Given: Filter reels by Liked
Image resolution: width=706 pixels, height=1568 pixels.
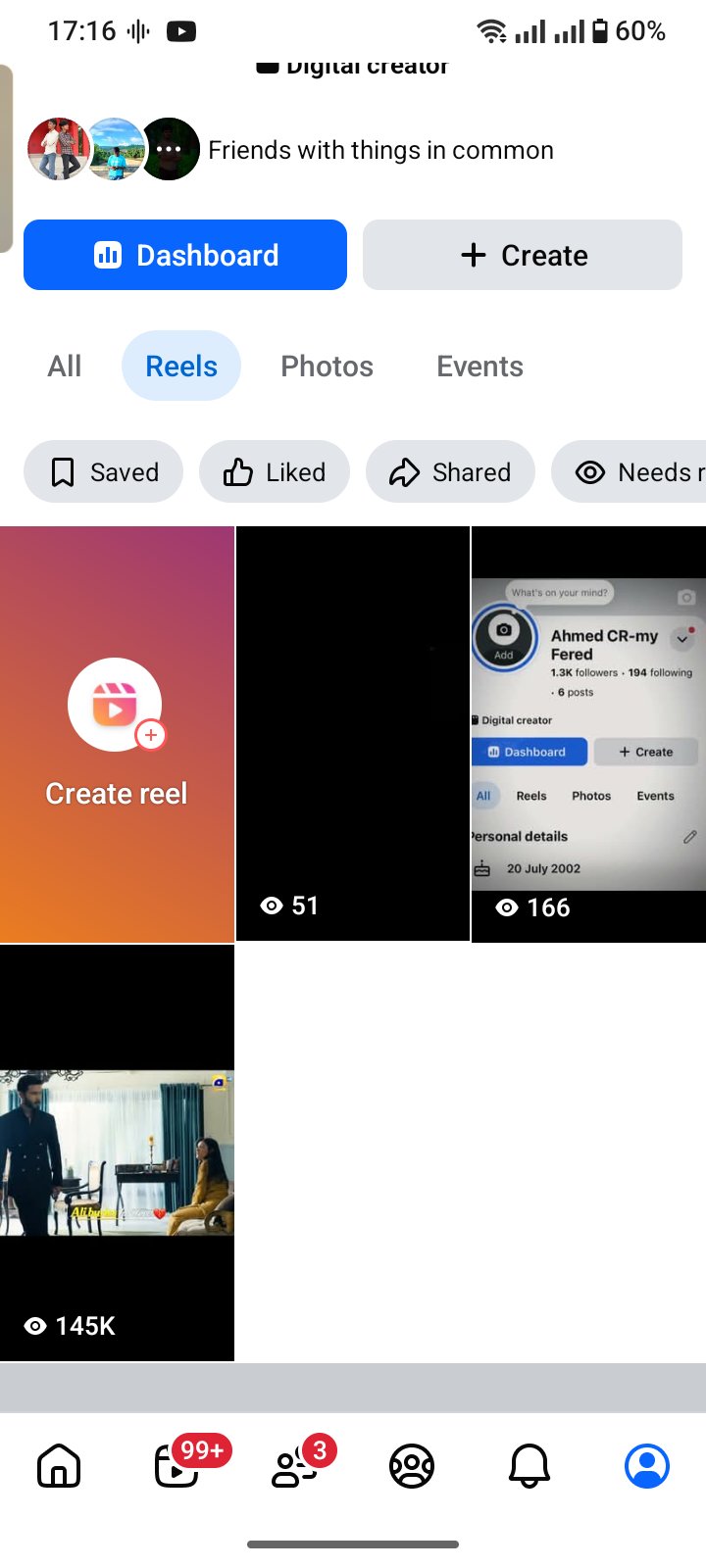Looking at the screenshot, I should pos(275,472).
